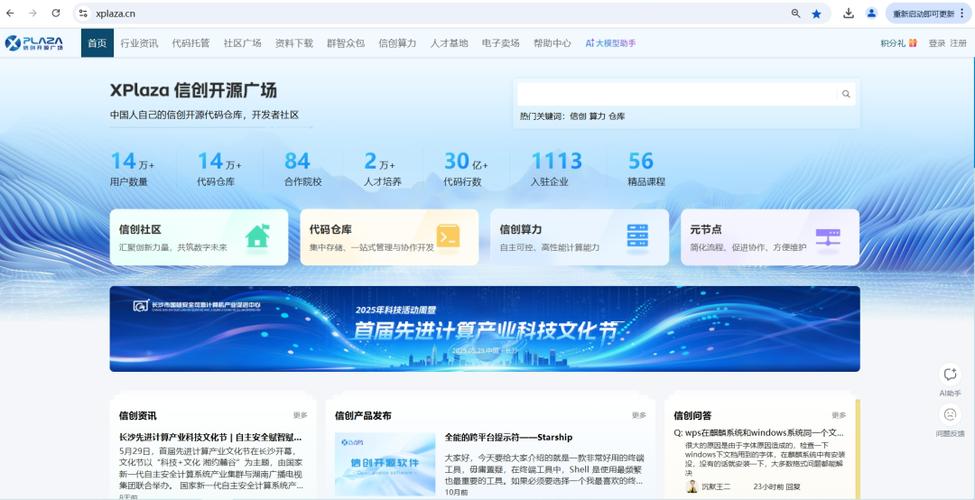Open the 代码托管 navigation item
The image size is (975, 500).
[x=191, y=44]
